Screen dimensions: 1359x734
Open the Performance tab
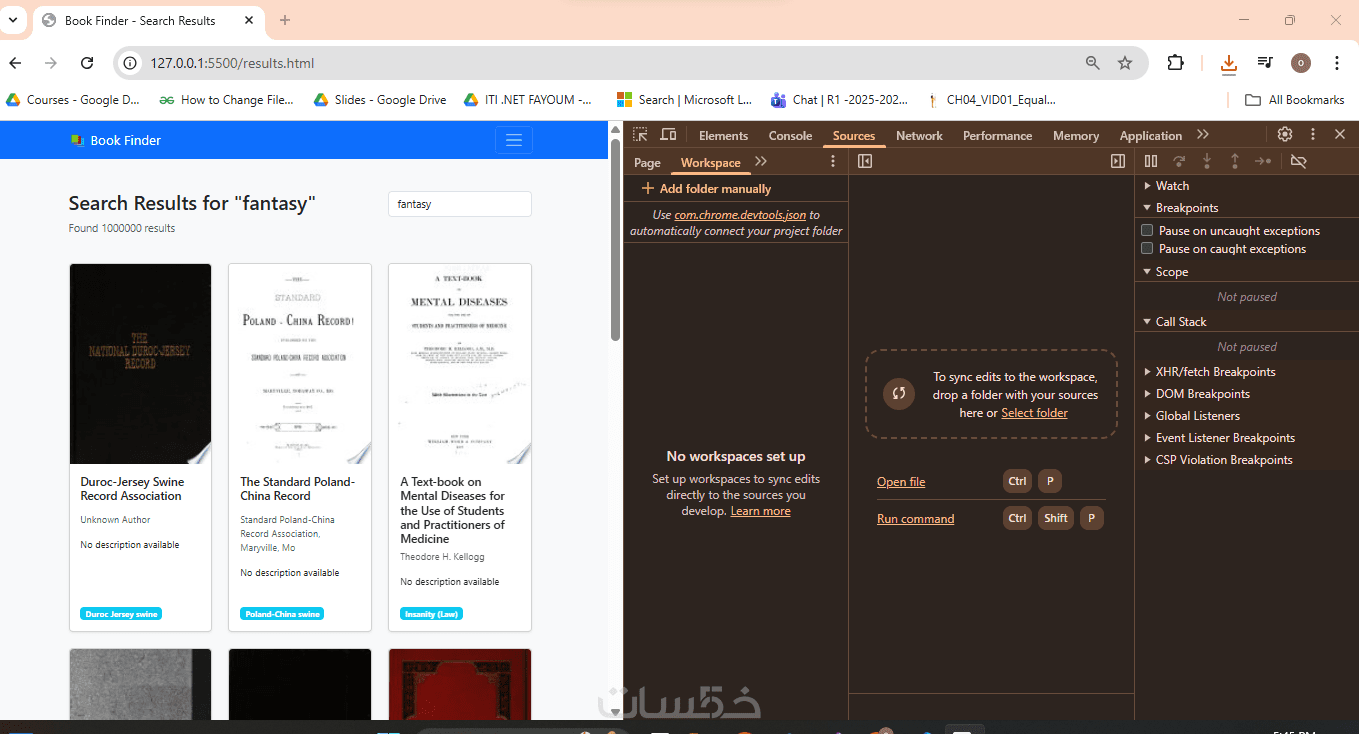coord(997,136)
